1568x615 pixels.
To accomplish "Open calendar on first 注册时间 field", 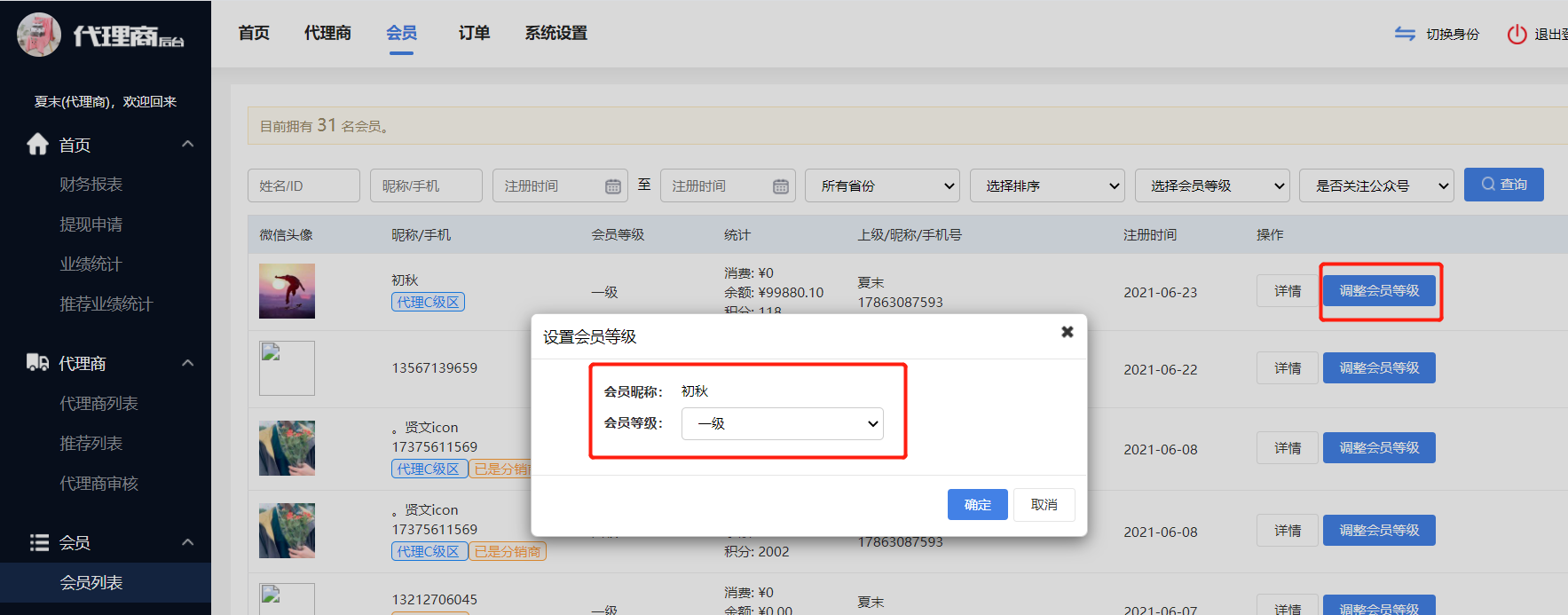I will pyautogui.click(x=612, y=186).
